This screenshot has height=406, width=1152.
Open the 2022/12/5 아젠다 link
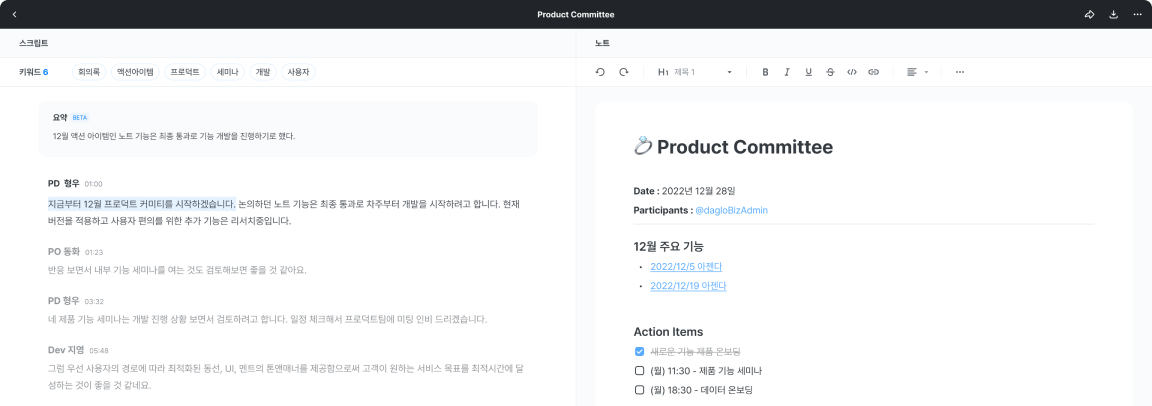pos(686,267)
